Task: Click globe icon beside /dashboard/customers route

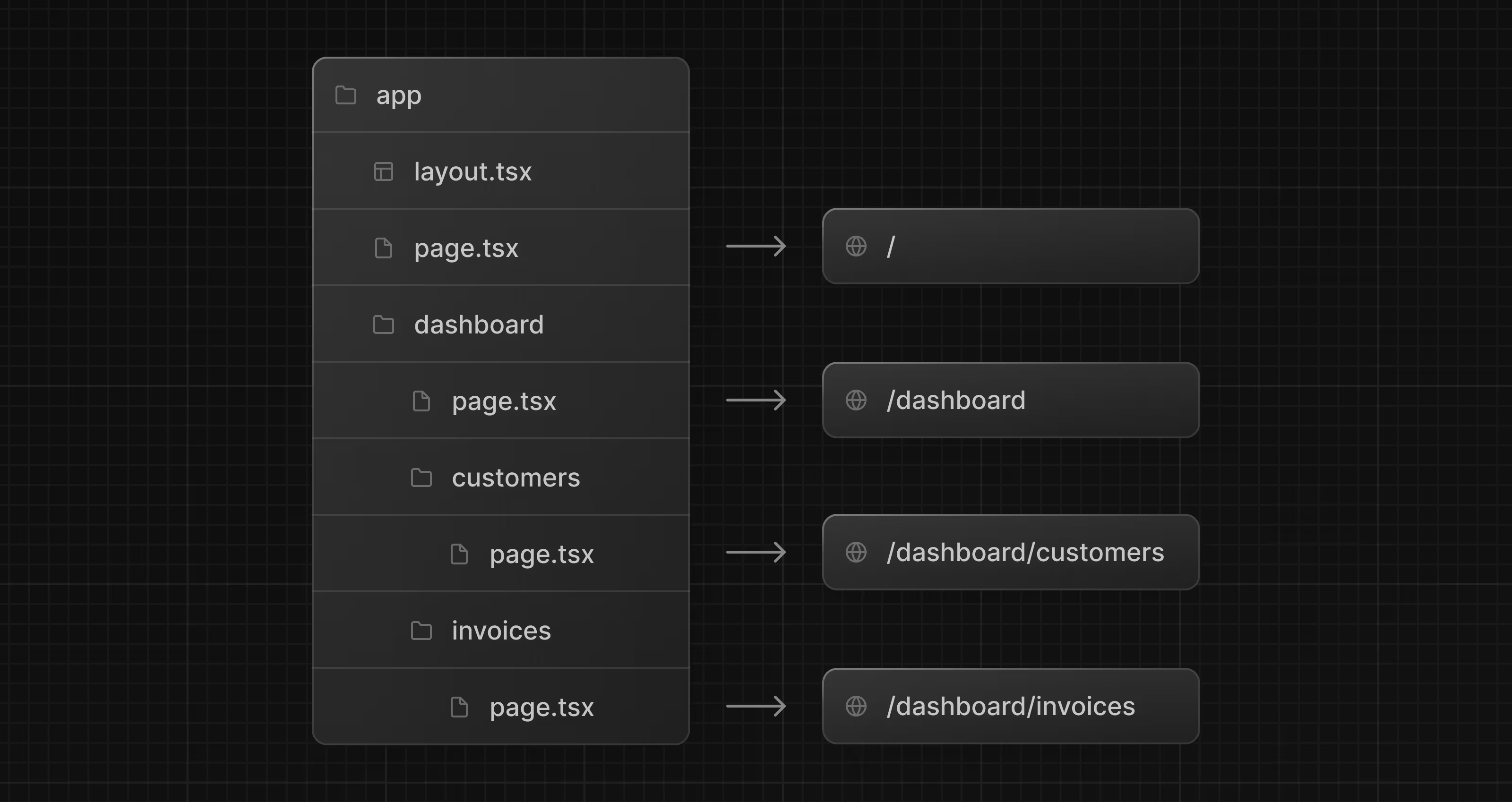Action: (x=856, y=552)
